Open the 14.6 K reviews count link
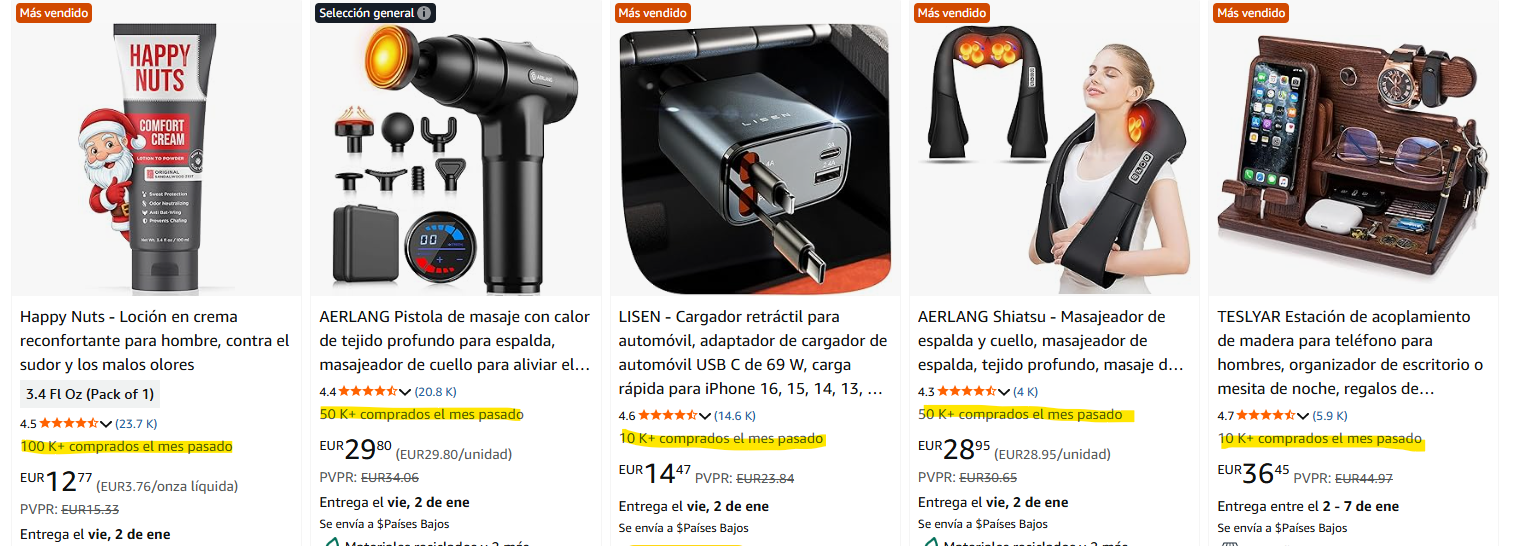Viewport: 1516px width, 546px height. (735, 416)
